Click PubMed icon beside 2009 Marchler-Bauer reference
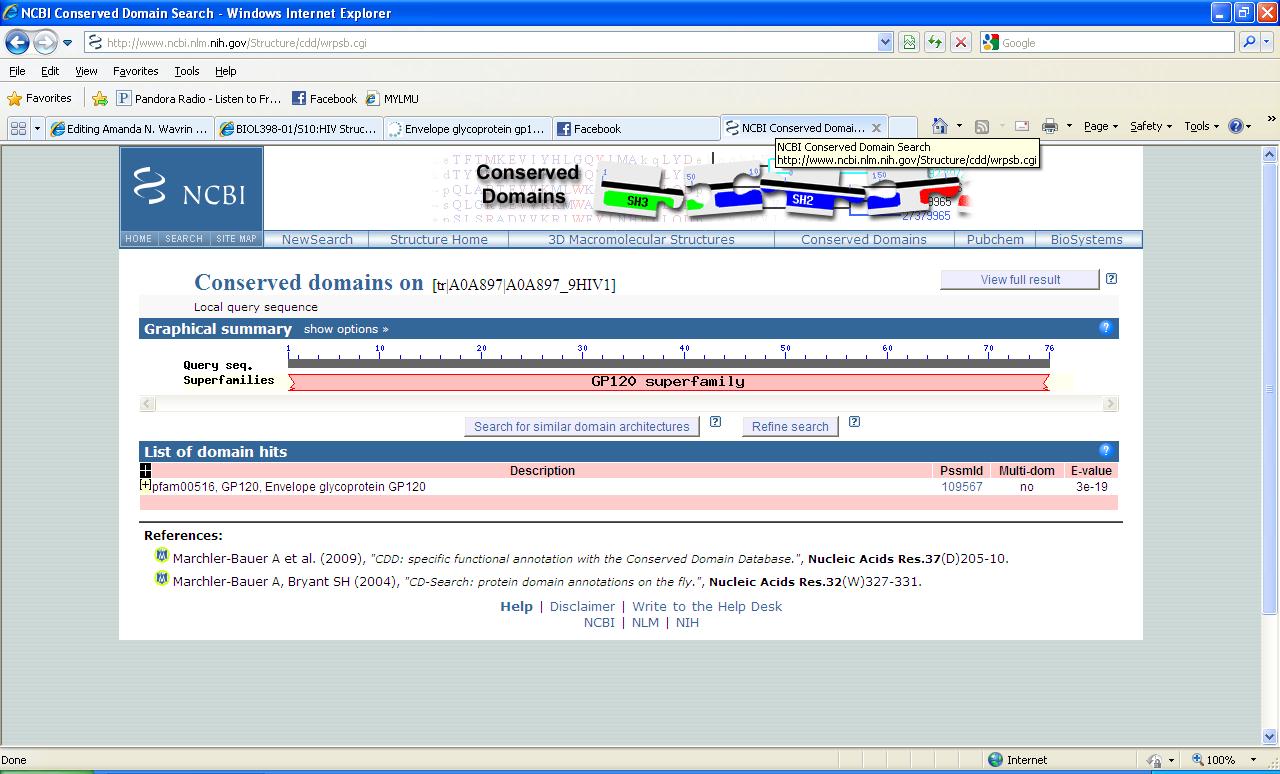The width and height of the screenshot is (1280, 774). click(161, 556)
